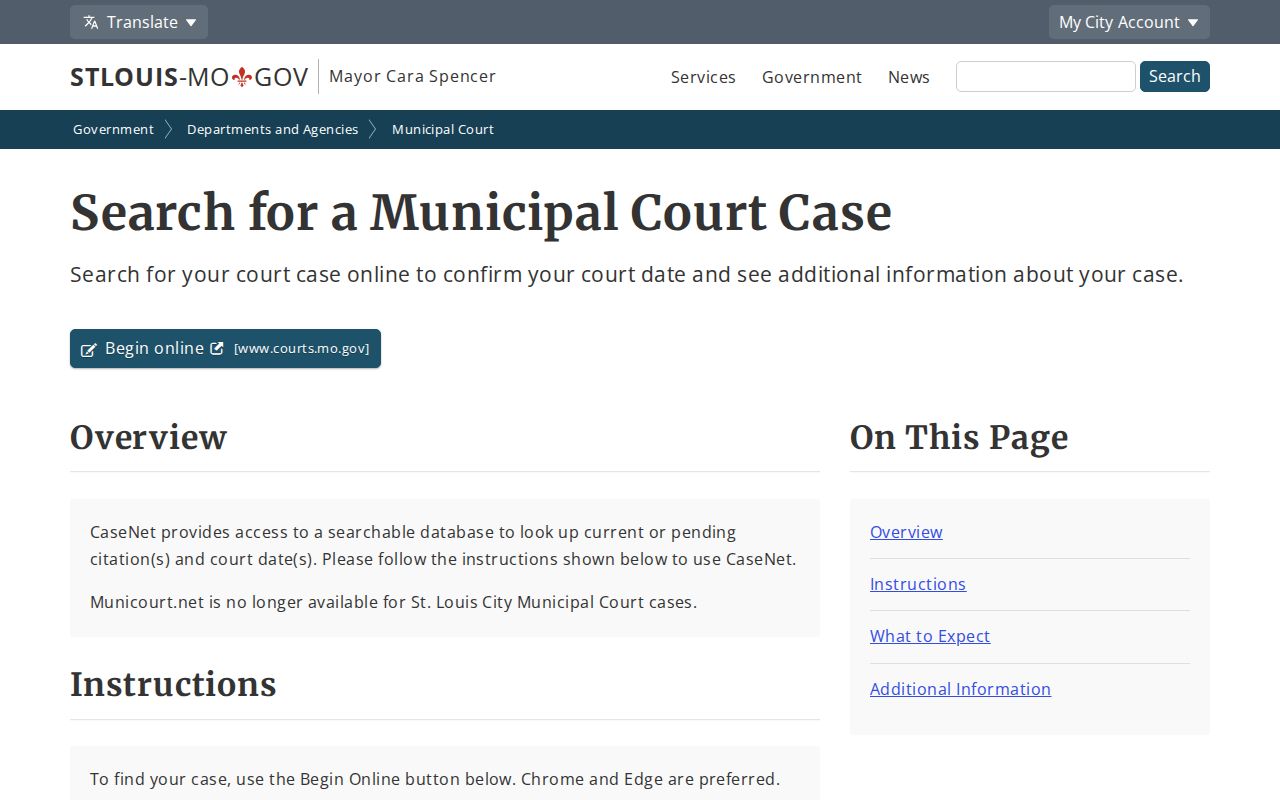
Task: Click the On This Page heading
Action: click(x=959, y=437)
